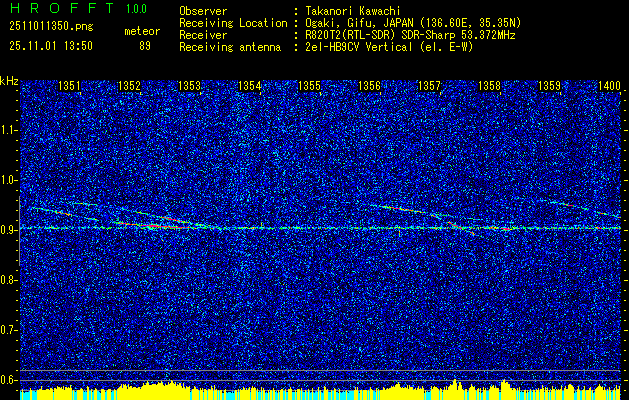Click the meteor label
Viewport: 629px width, 400px height.
point(142,31)
